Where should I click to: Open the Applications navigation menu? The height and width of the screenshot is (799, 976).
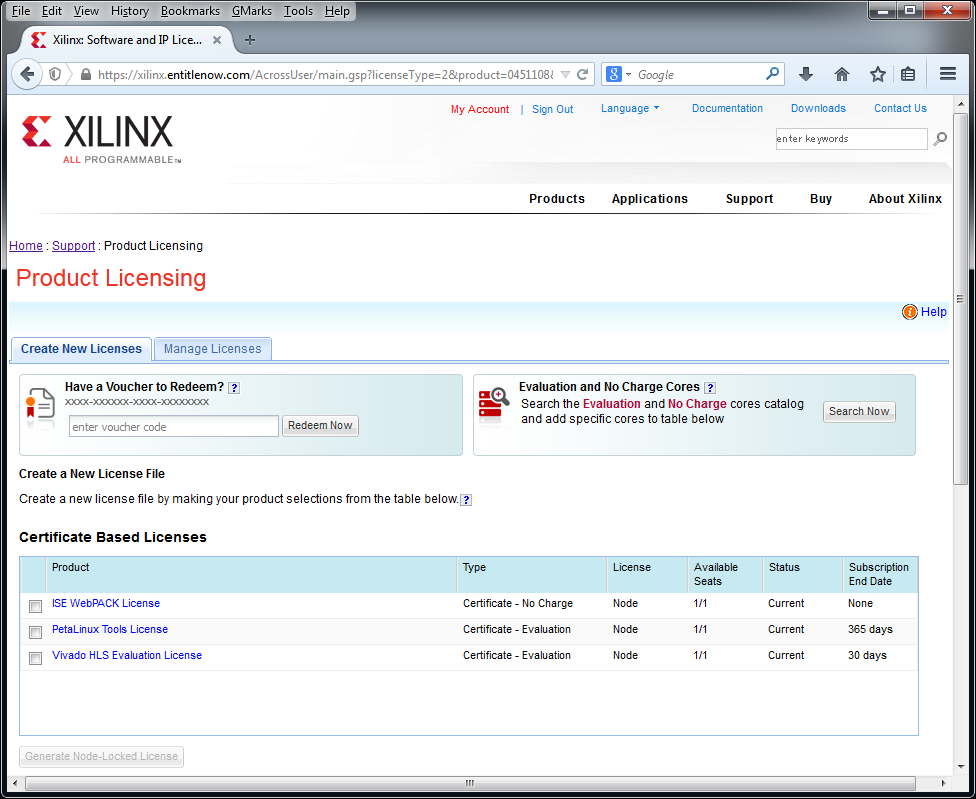[649, 199]
